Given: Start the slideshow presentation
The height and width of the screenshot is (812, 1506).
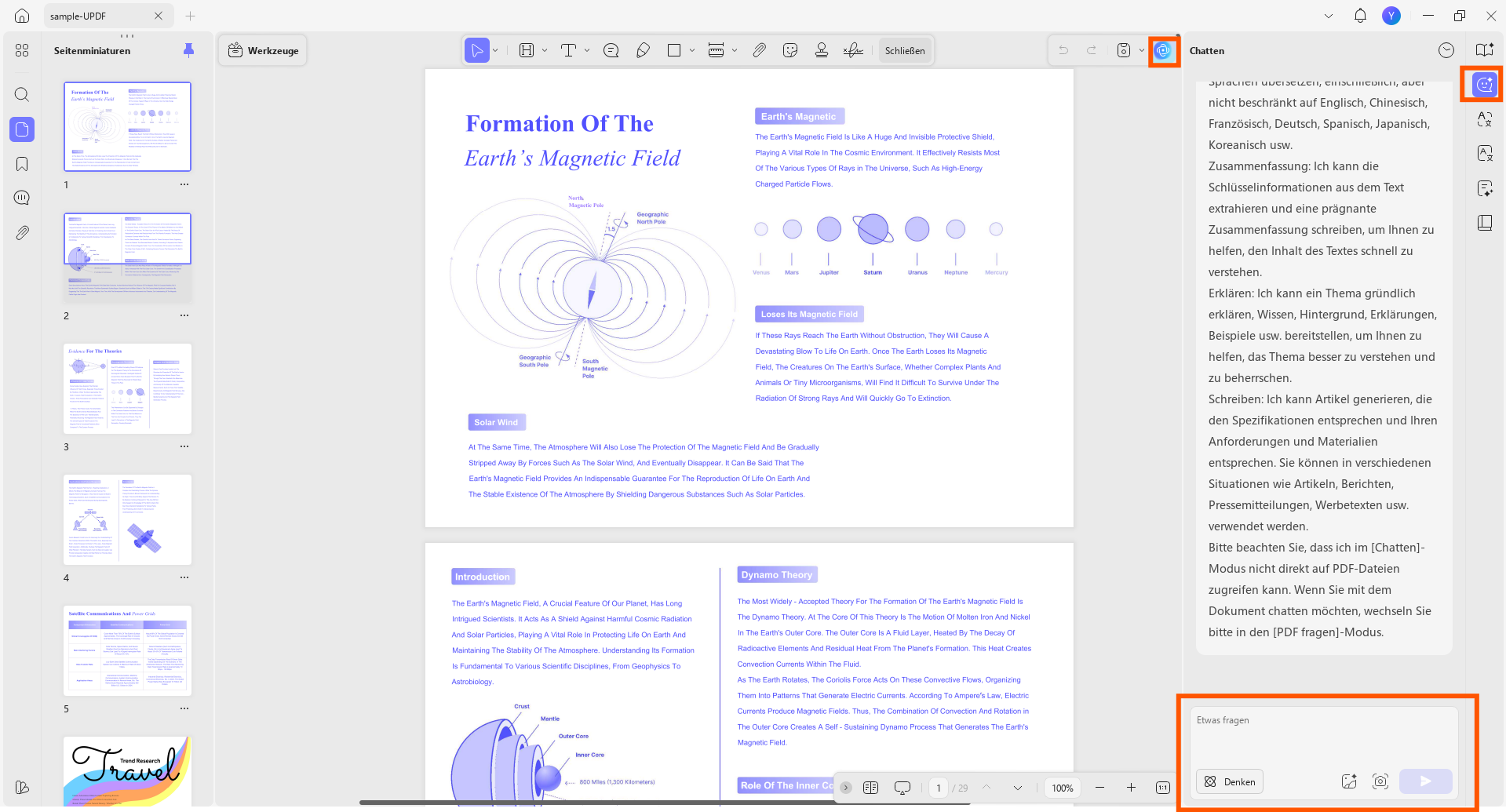Looking at the screenshot, I should click(903, 788).
